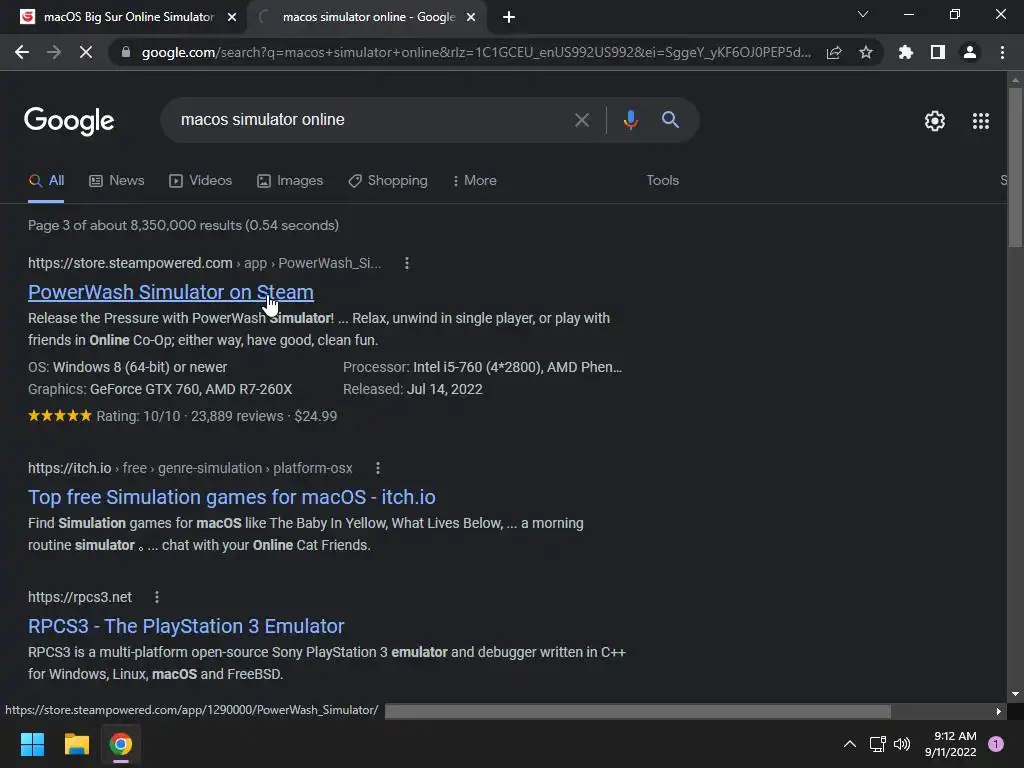Viewport: 1024px width, 768px height.
Task: Click the Chrome taskbar icon
Action: click(121, 744)
